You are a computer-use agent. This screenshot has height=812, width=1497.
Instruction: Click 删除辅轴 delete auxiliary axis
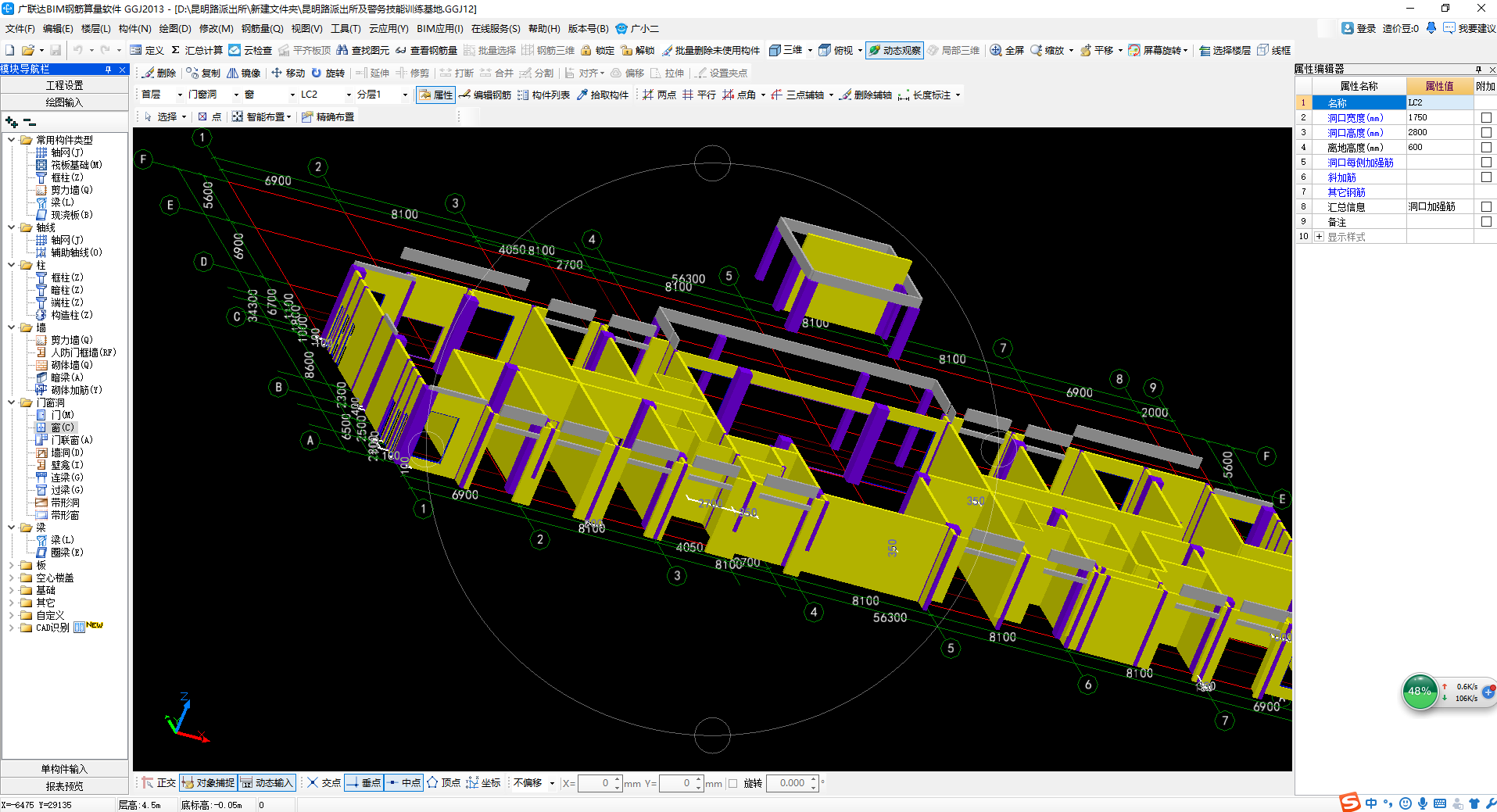point(865,95)
